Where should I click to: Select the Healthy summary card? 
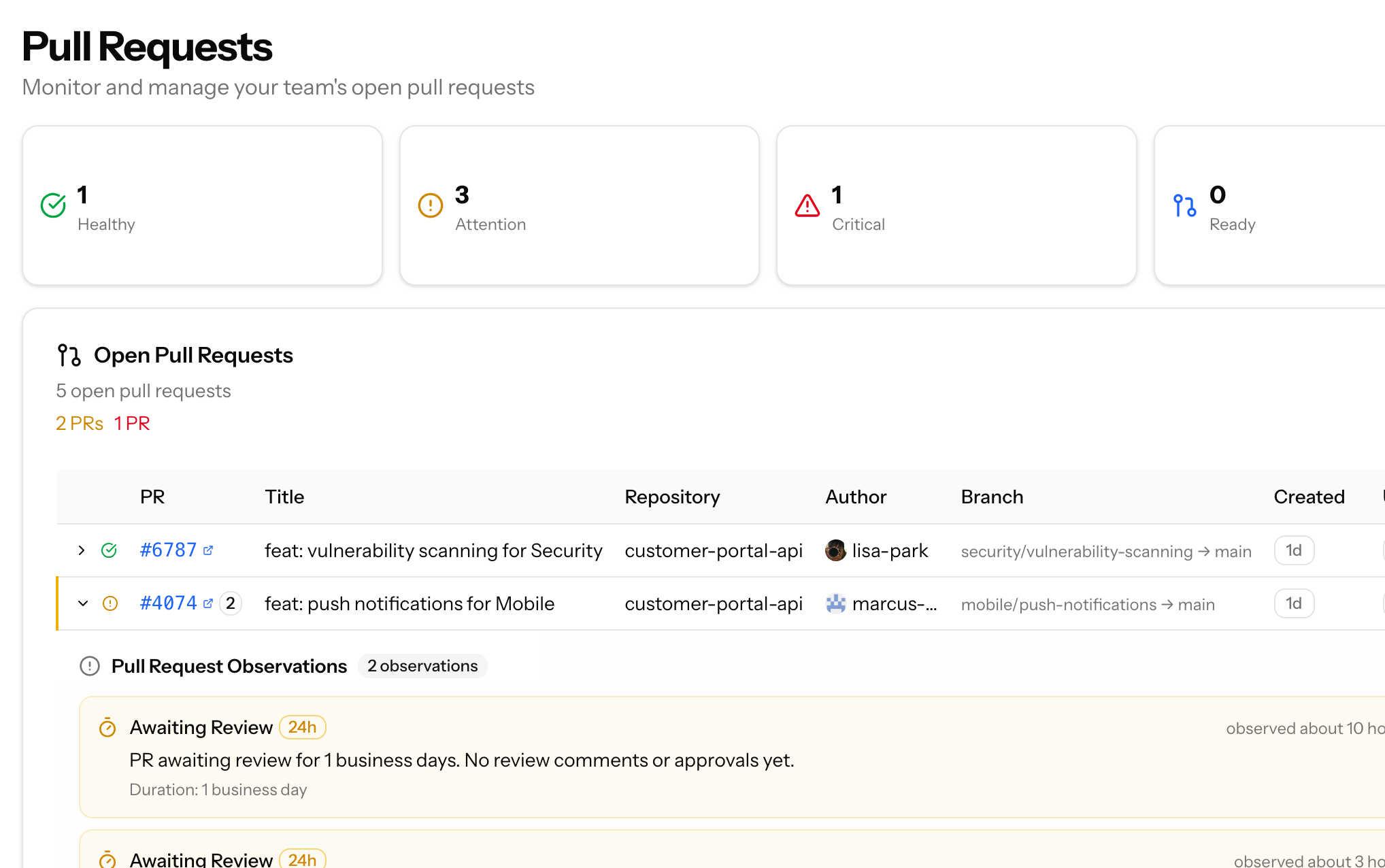202,205
